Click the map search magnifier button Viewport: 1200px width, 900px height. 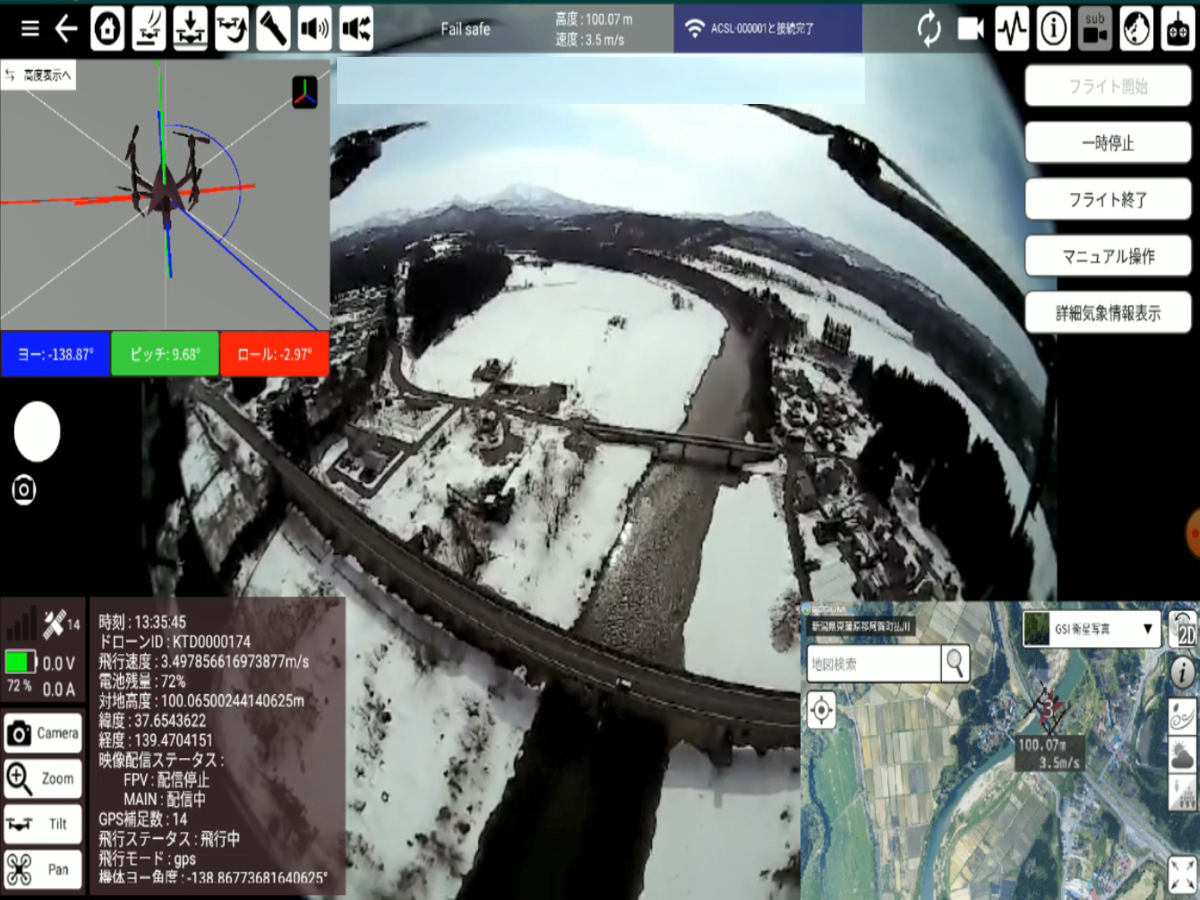[x=956, y=662]
